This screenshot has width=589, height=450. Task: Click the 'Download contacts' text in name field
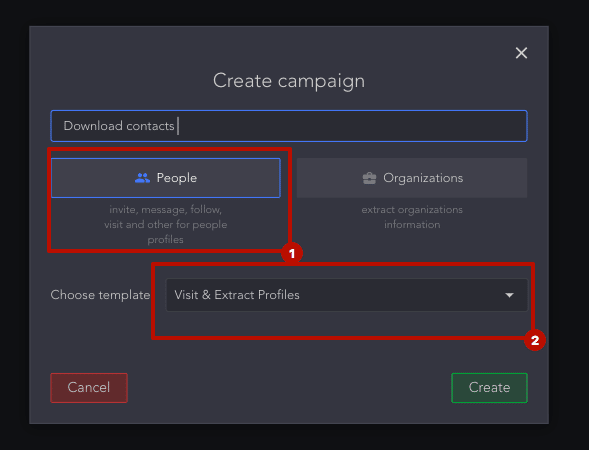point(119,126)
